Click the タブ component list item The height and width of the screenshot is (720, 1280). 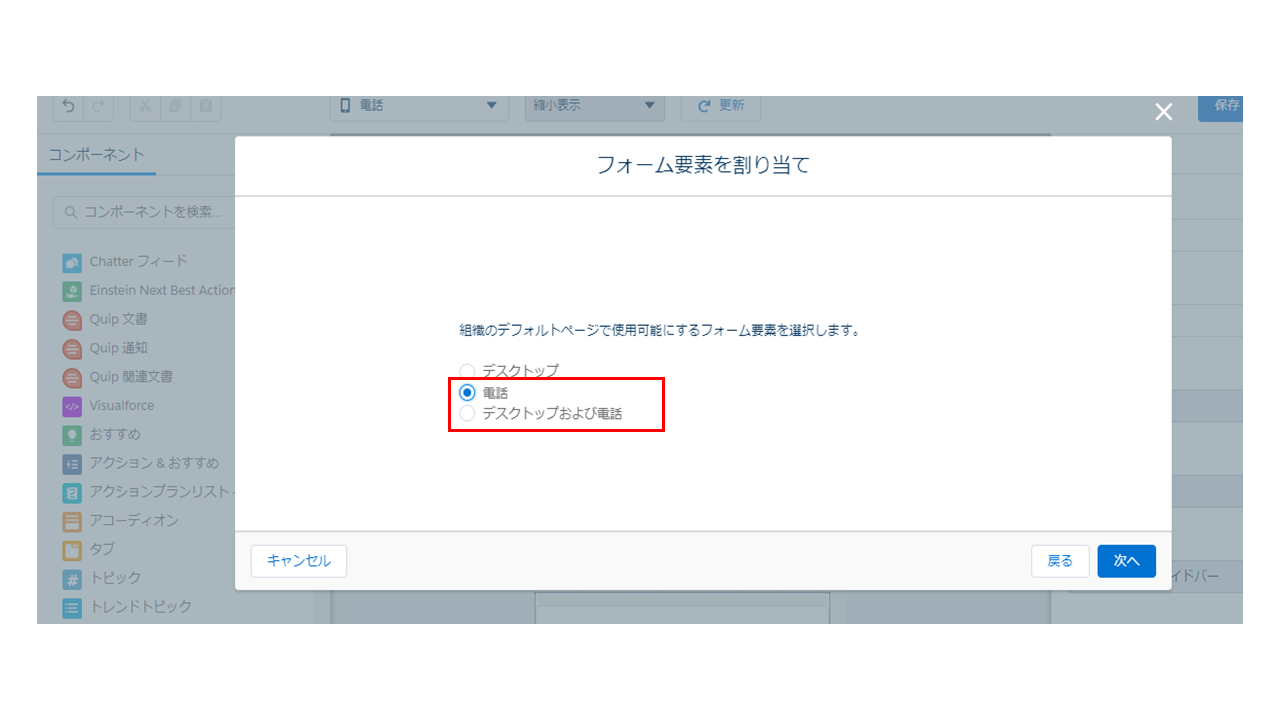click(102, 549)
